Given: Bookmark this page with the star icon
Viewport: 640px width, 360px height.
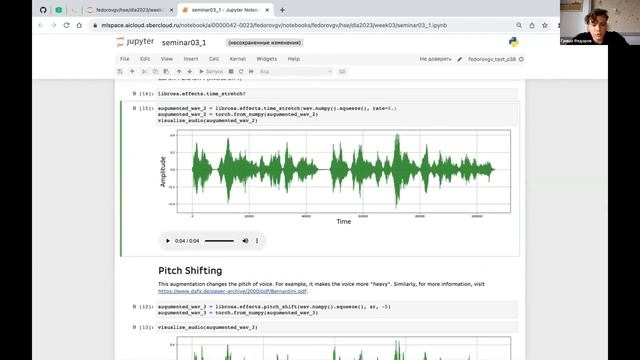Looking at the screenshot, I should point(544,25).
